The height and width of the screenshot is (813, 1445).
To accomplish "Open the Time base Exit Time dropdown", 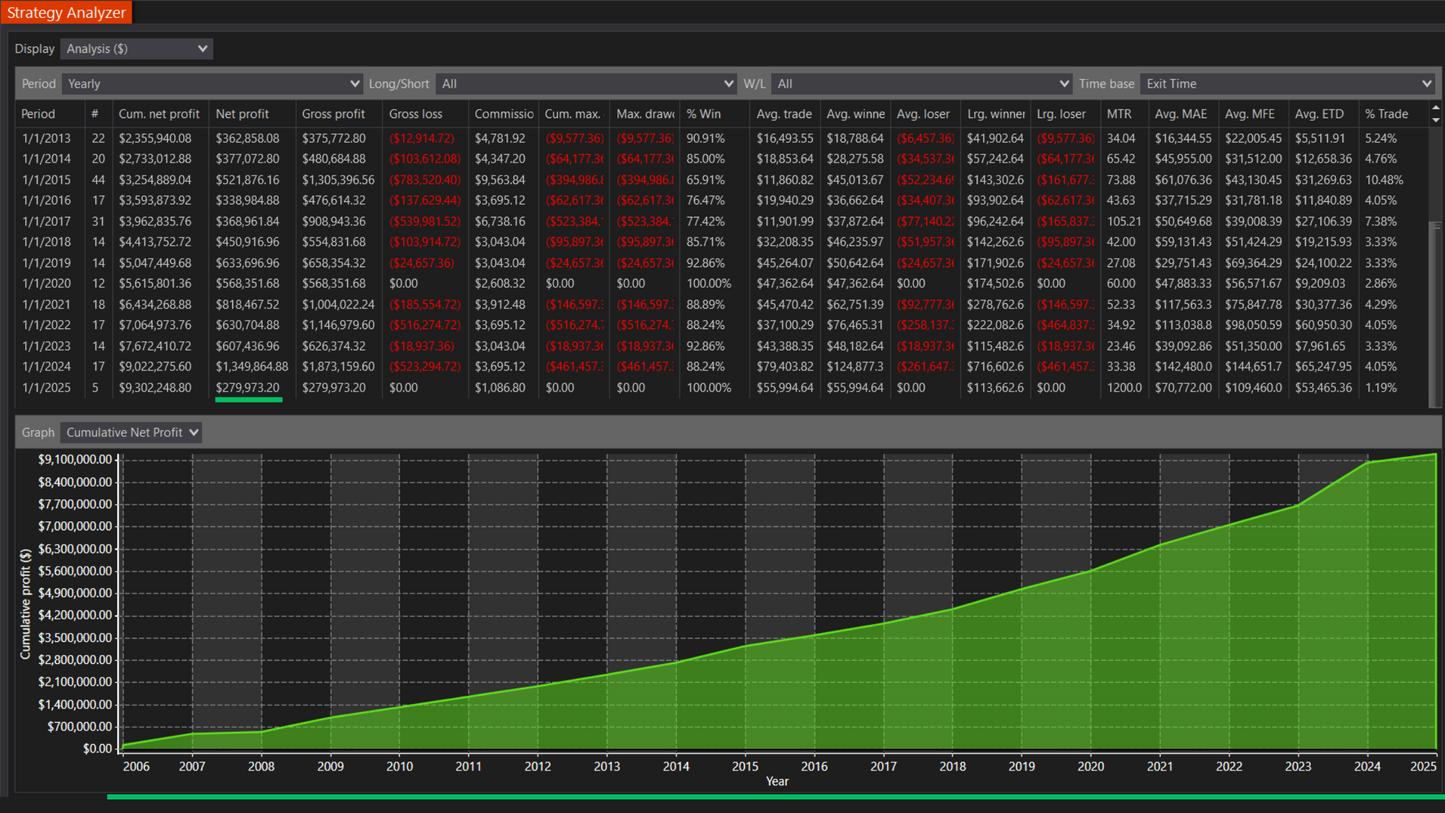I will click(1288, 84).
